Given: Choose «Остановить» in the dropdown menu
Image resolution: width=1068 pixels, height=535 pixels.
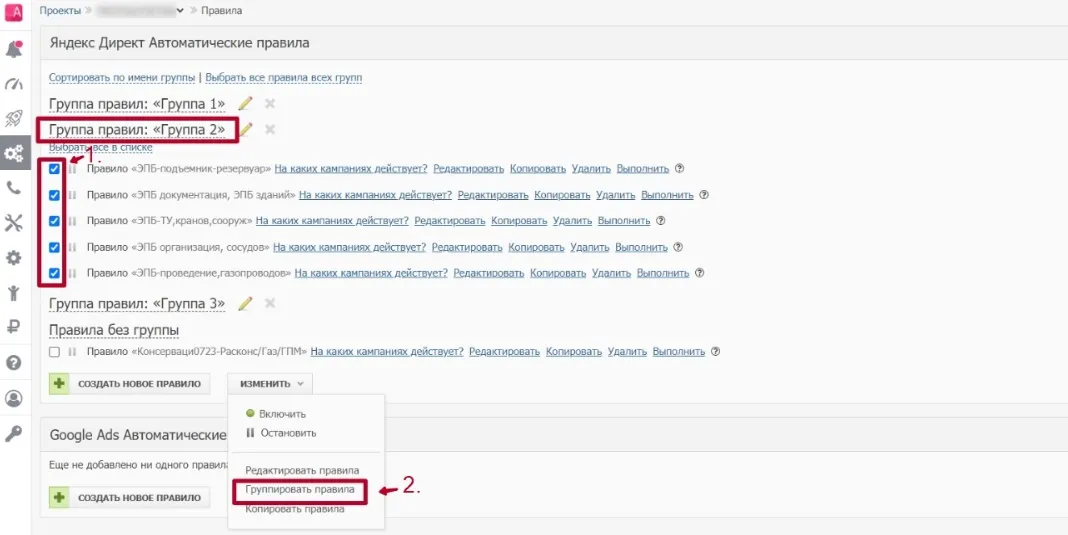Looking at the screenshot, I should (281, 433).
